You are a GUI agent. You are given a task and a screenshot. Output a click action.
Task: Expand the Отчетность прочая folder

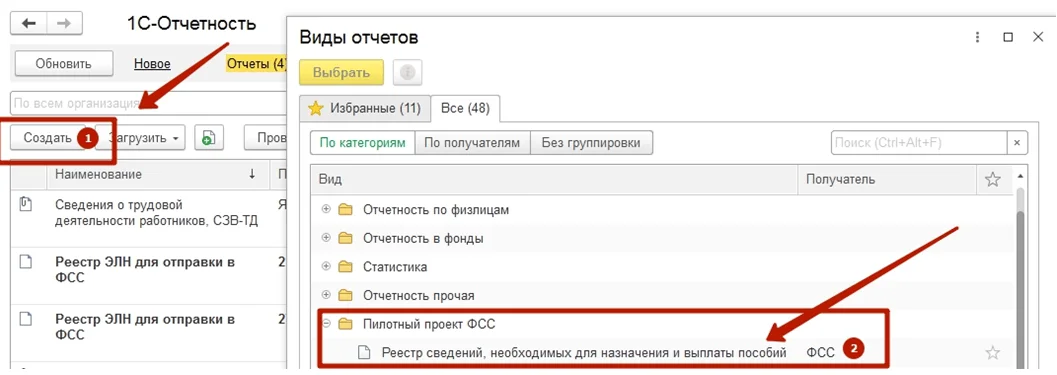pyautogui.click(x=327, y=295)
